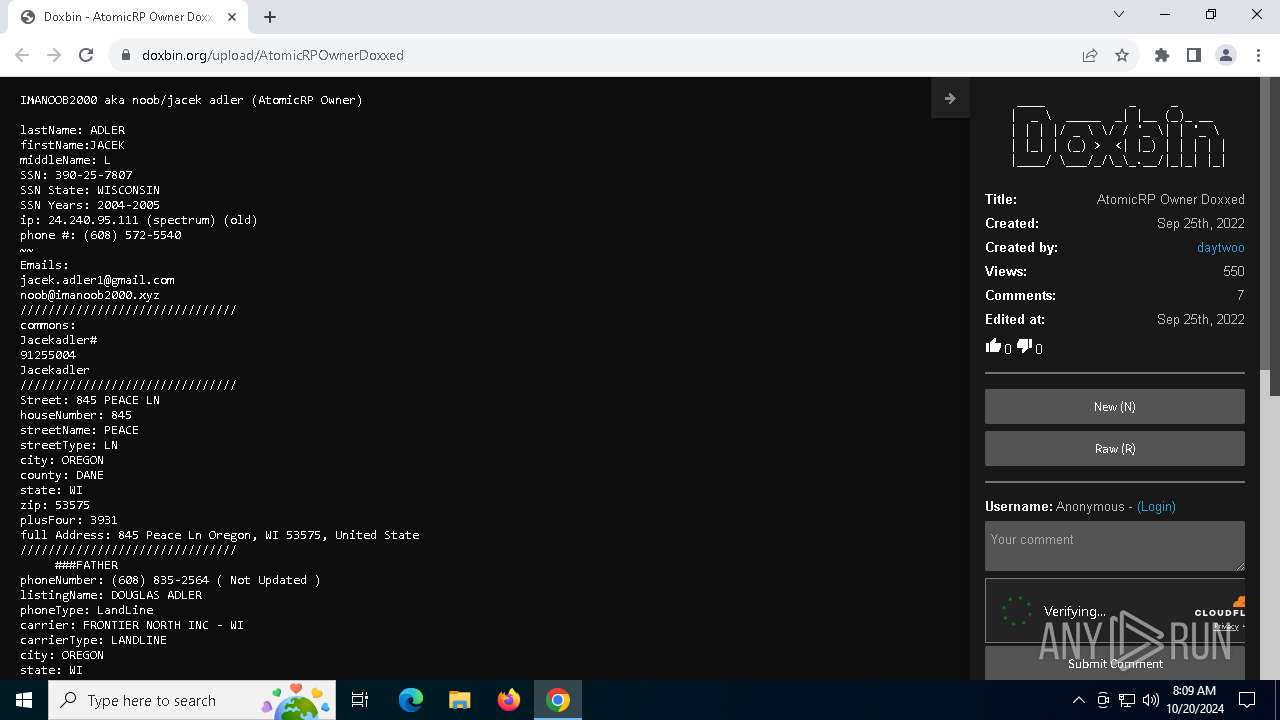Click the address bar URL
The height and width of the screenshot is (720, 1280).
(273, 55)
